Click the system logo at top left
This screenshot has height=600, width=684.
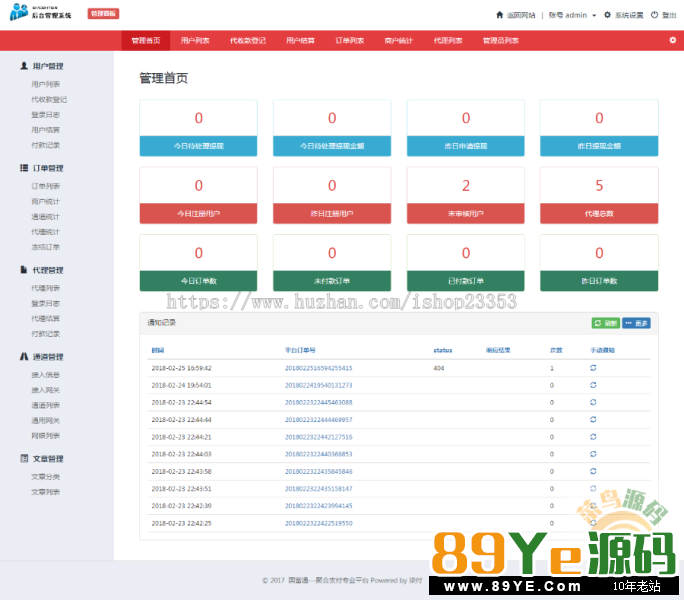pos(40,14)
